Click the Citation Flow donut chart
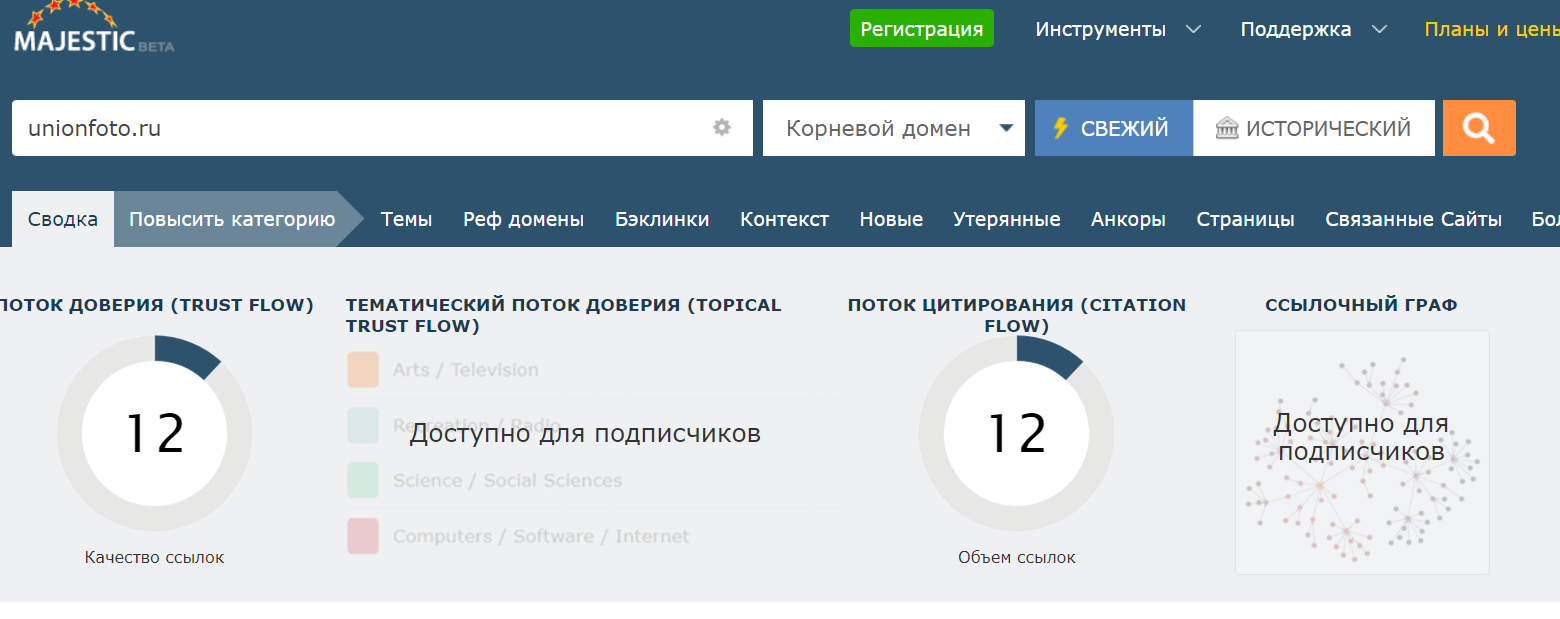 [1017, 433]
